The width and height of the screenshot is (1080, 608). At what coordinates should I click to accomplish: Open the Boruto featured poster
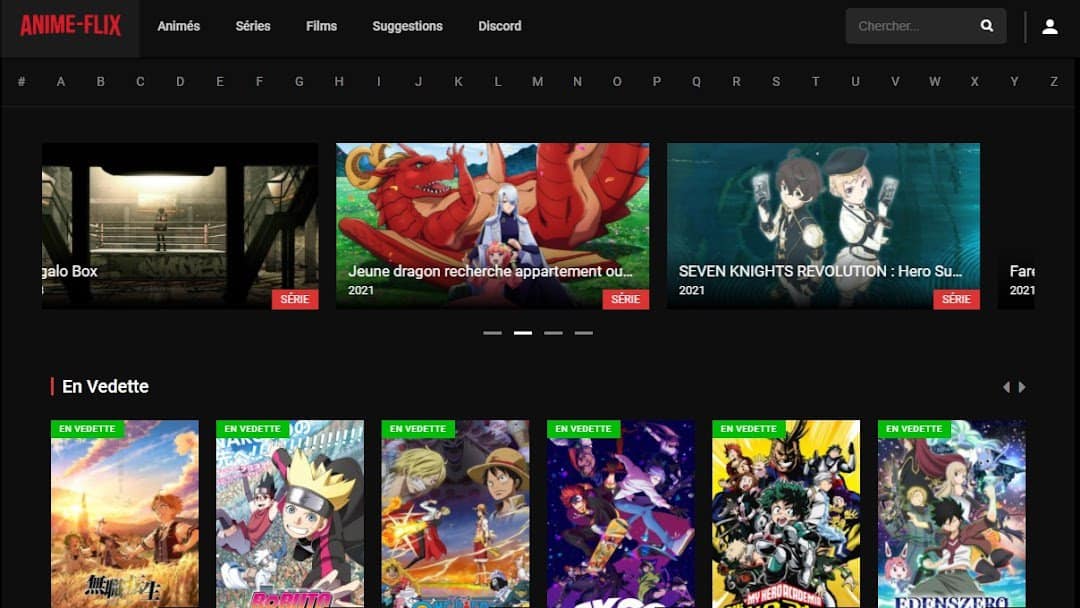tap(290, 514)
